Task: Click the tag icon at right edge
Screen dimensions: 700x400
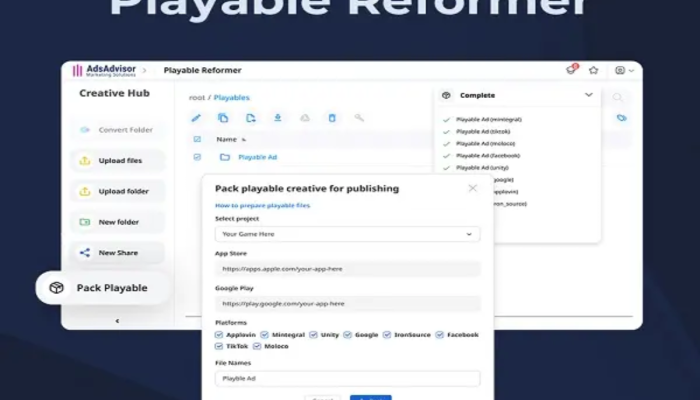Action: point(621,118)
